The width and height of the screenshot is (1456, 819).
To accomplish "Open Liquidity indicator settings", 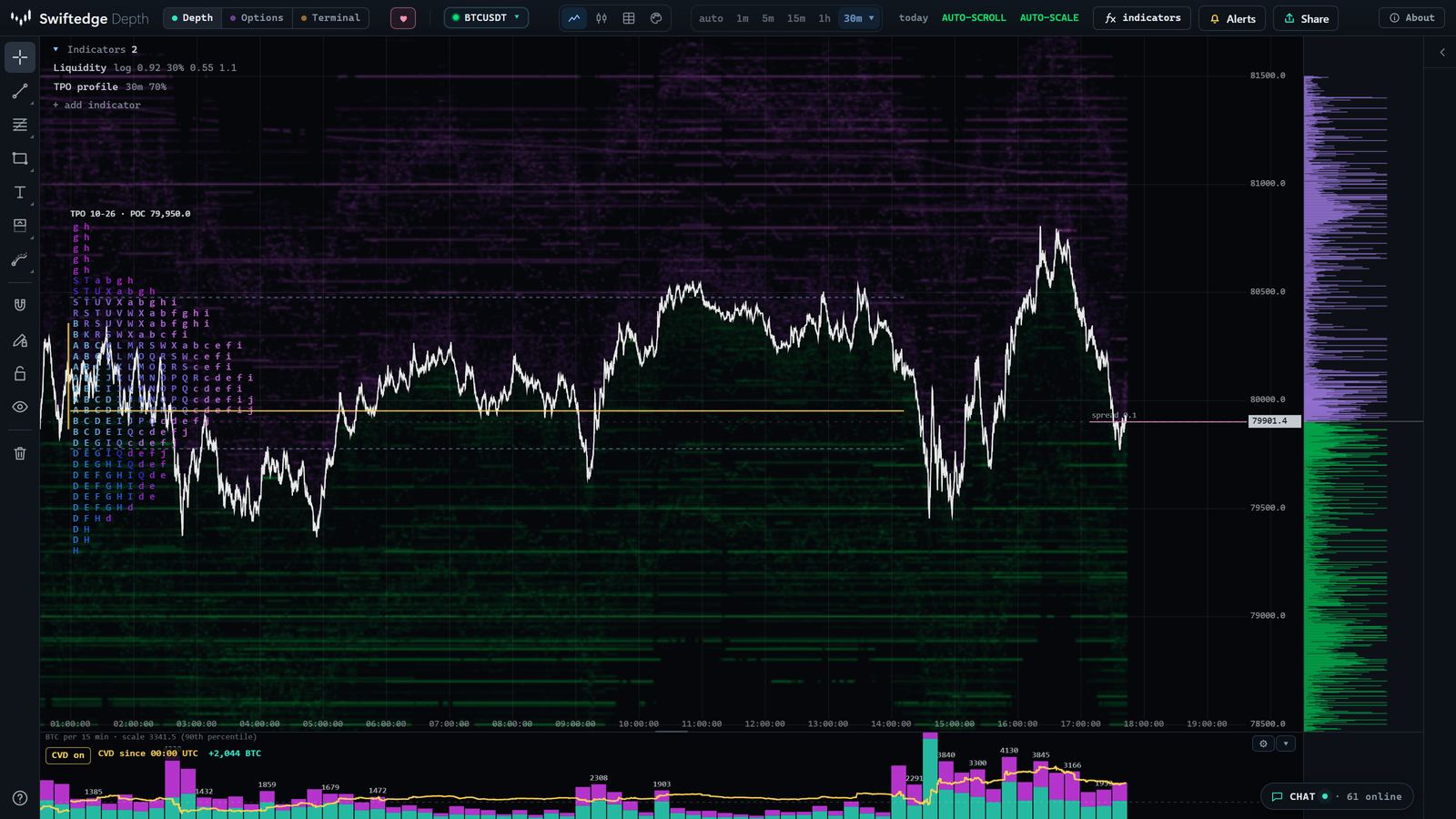I will click(145, 68).
